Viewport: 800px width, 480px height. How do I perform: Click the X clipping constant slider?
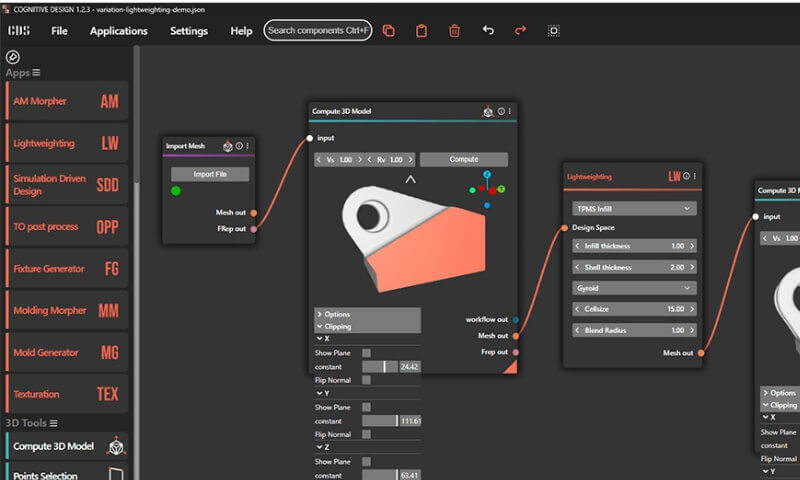380,367
